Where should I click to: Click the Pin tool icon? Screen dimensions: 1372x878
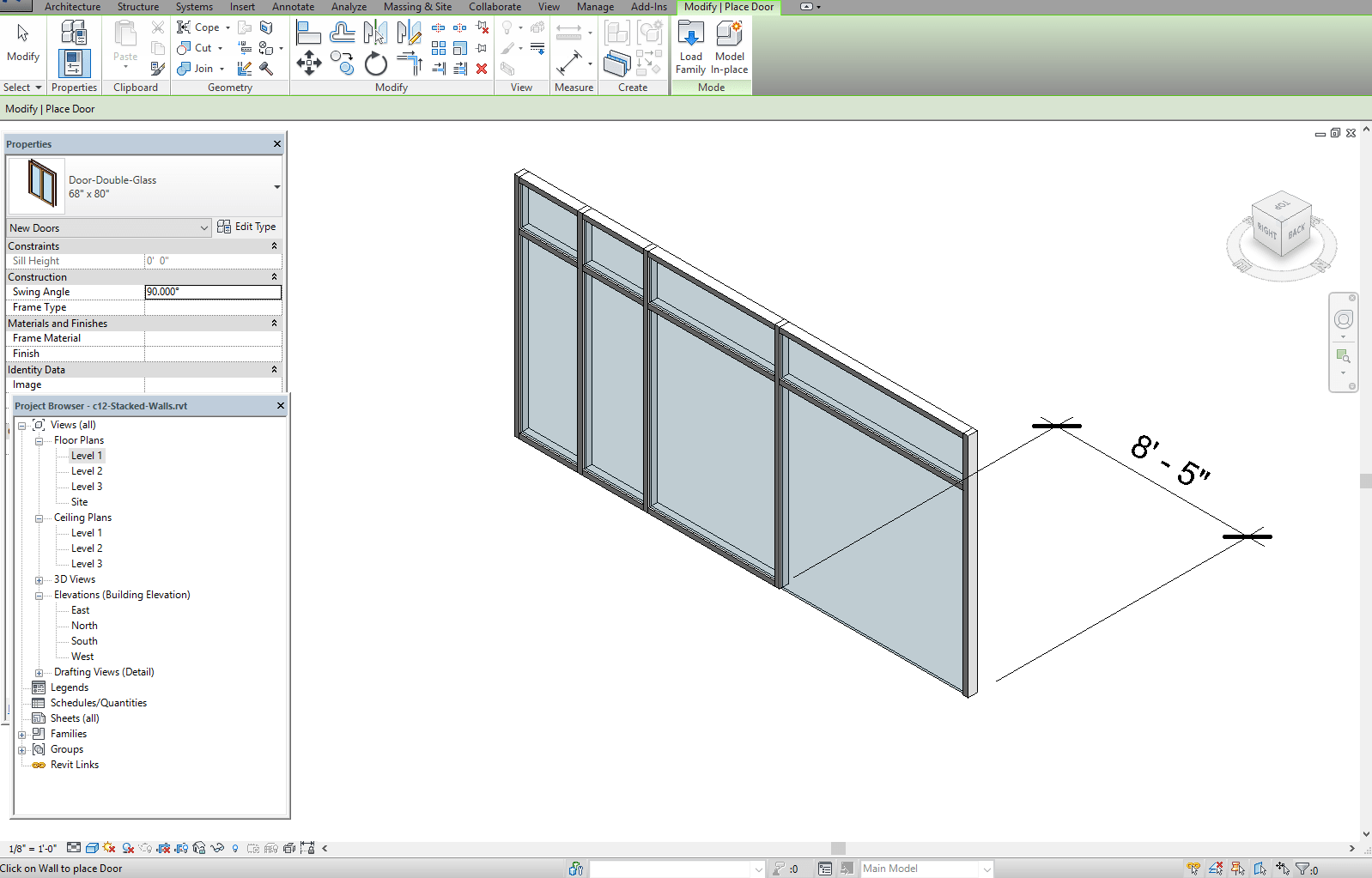[482, 48]
